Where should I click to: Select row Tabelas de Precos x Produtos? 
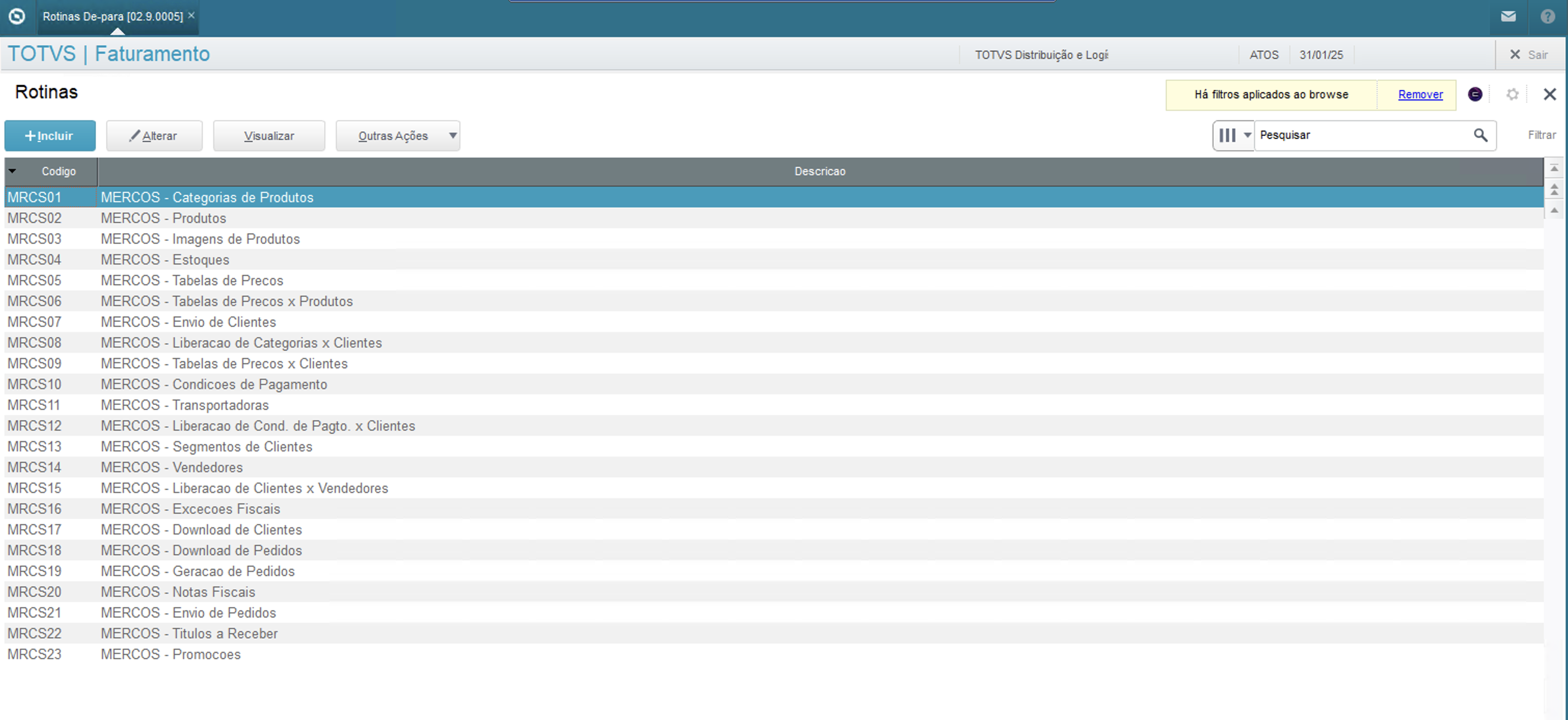774,301
